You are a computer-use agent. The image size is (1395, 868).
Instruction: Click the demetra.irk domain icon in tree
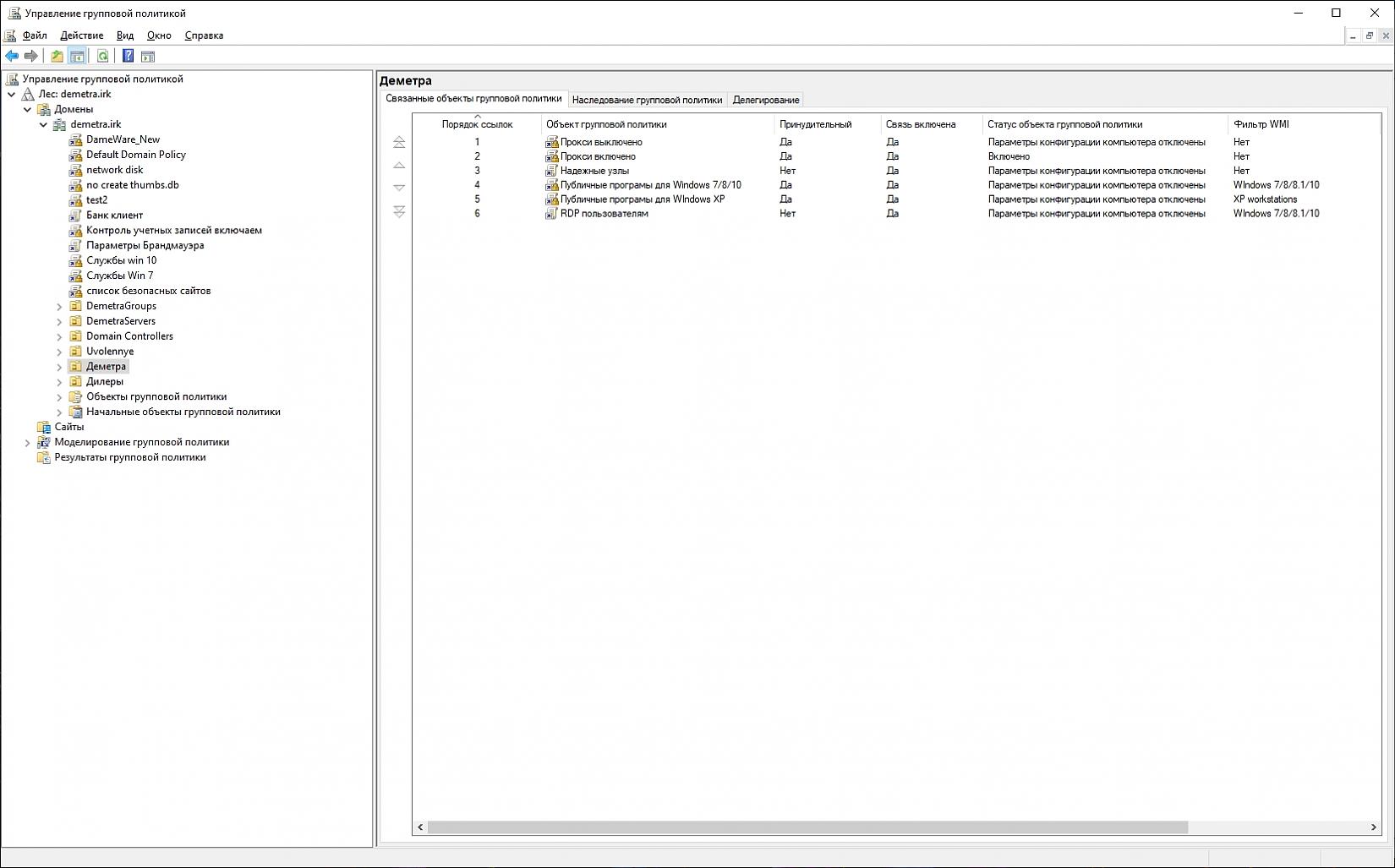pos(60,124)
